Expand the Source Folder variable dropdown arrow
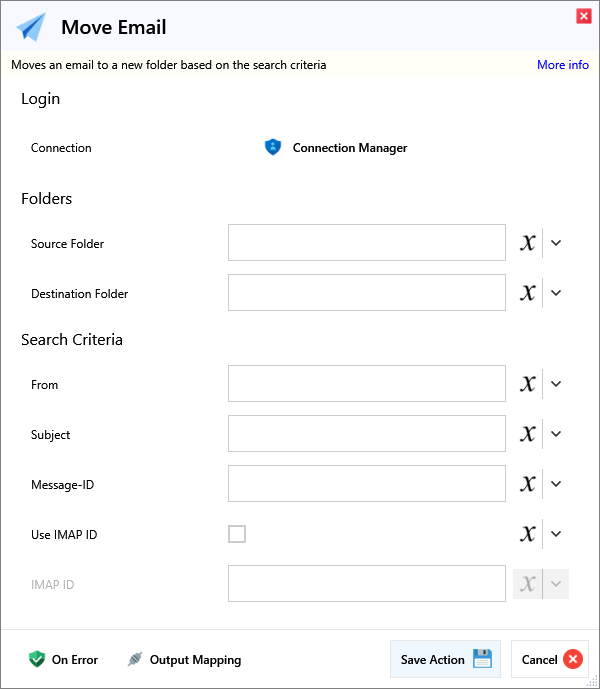 [x=556, y=243]
